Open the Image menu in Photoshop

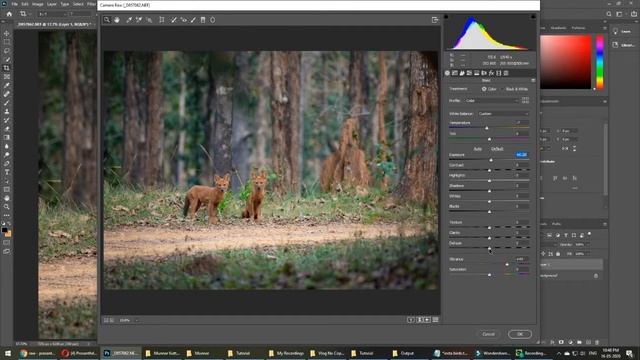point(38,4)
